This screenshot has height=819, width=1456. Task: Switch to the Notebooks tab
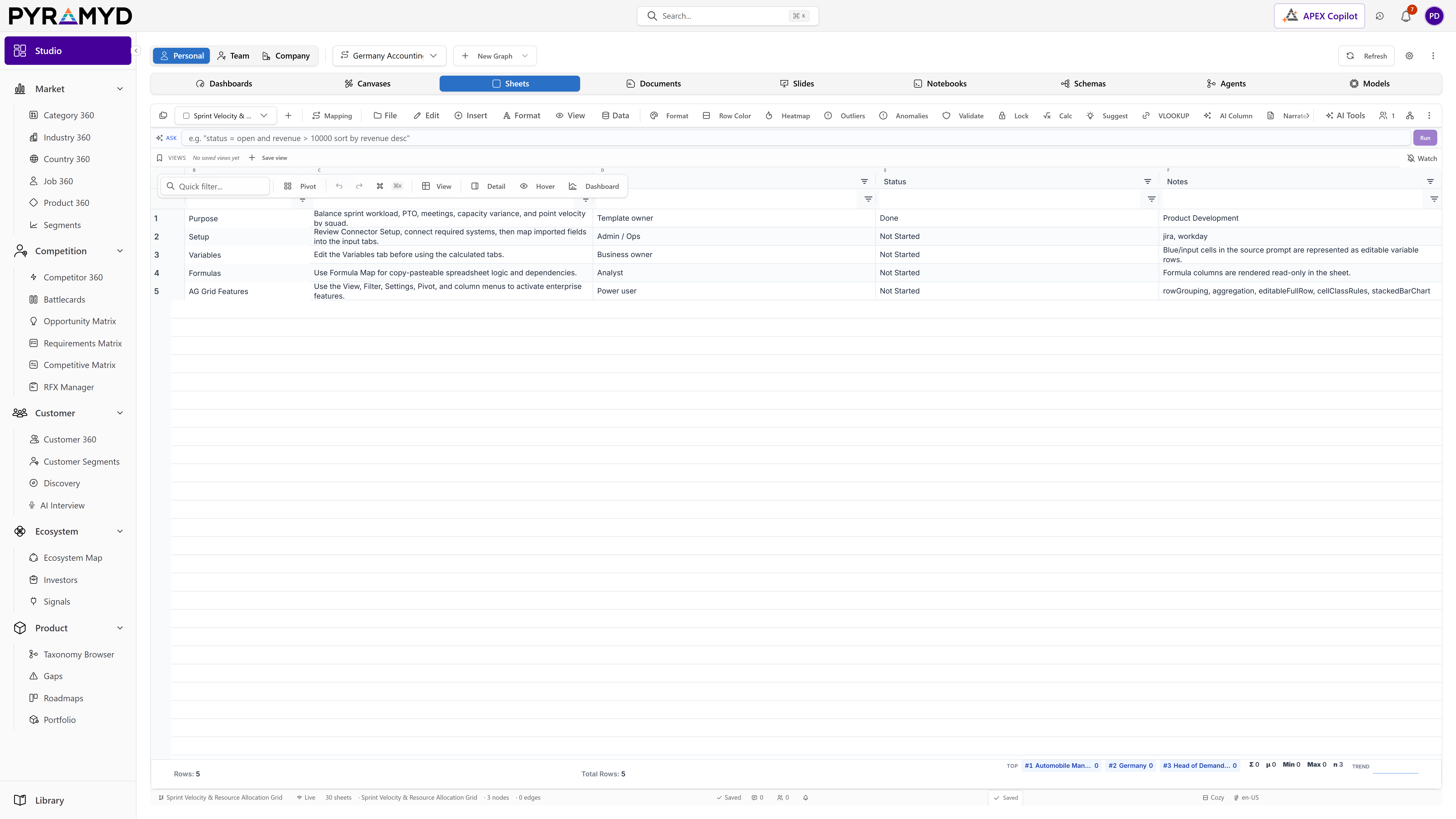tap(940, 84)
